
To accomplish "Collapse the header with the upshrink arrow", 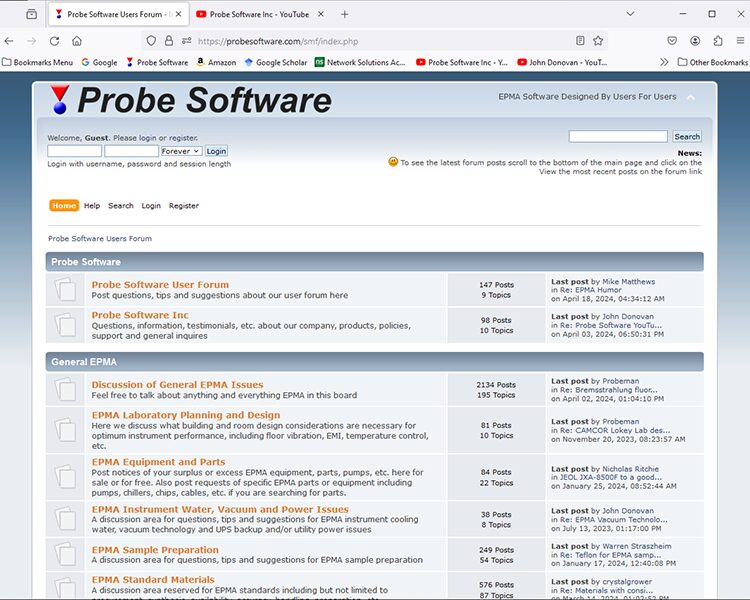I will [691, 98].
